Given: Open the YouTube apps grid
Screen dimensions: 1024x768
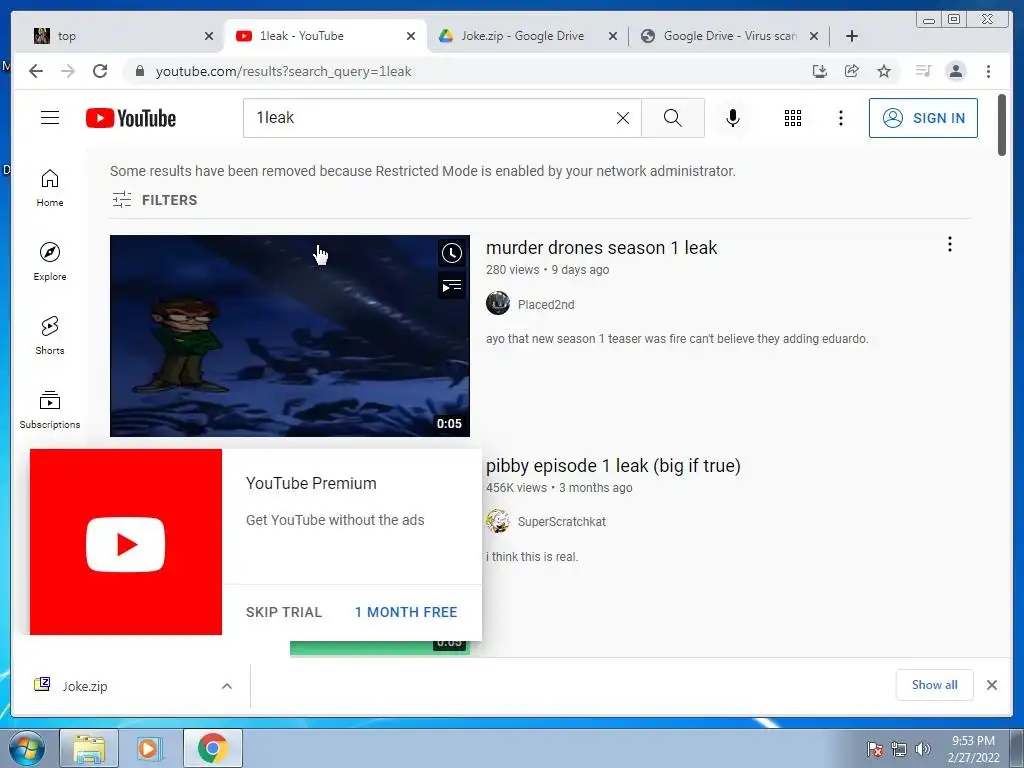Looking at the screenshot, I should coord(793,118).
